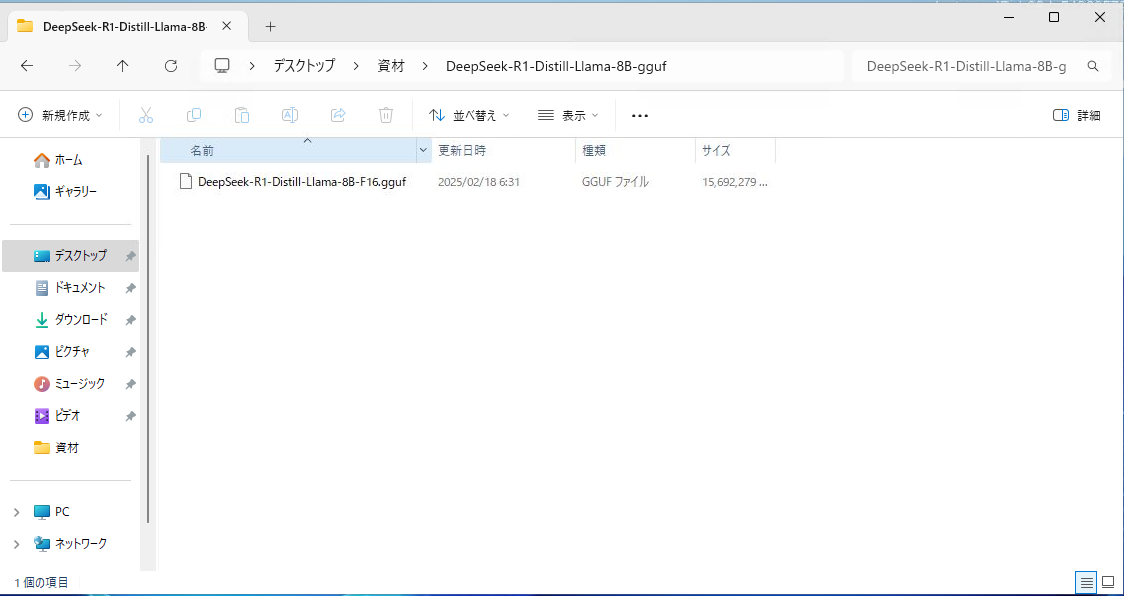Expand the PC tree node
1124x596 pixels.
[x=16, y=512]
